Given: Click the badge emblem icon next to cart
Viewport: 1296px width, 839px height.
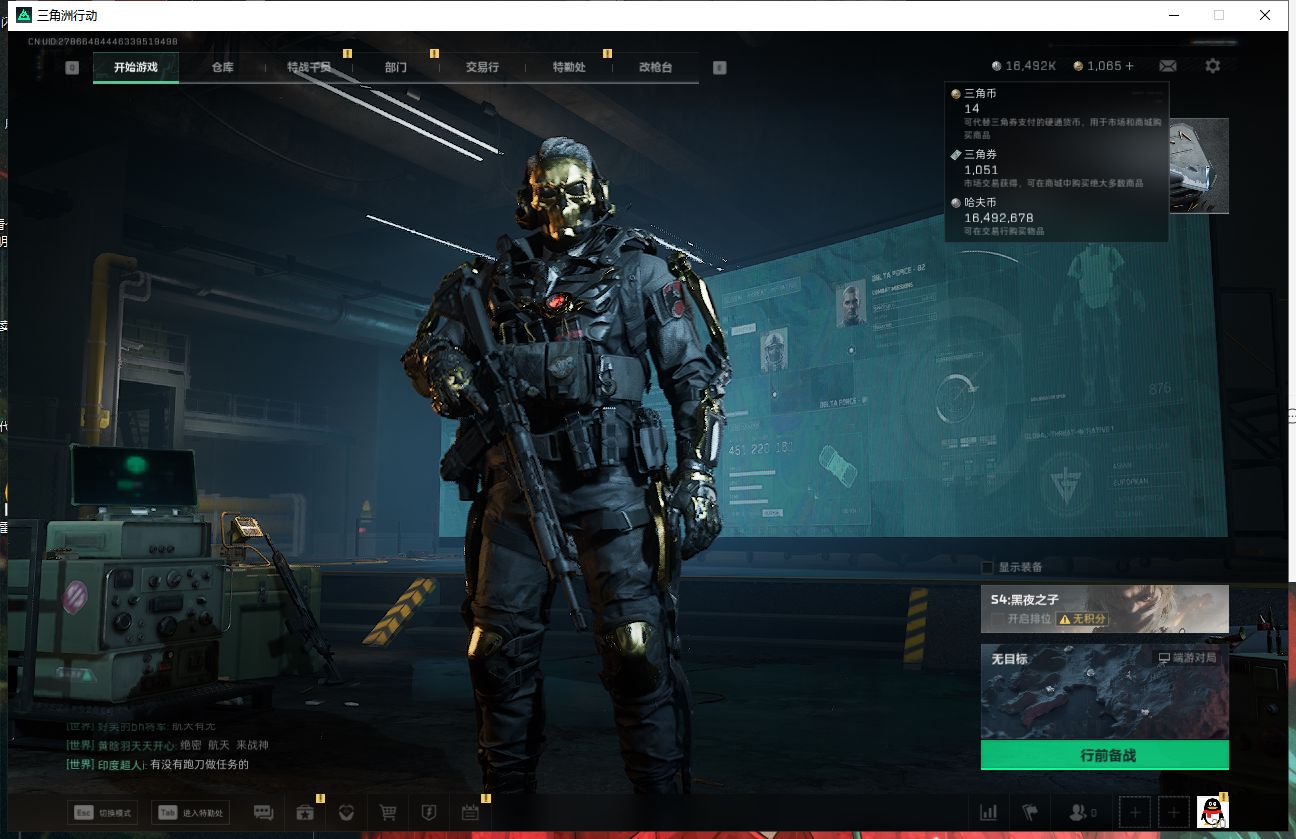Looking at the screenshot, I should point(346,812).
